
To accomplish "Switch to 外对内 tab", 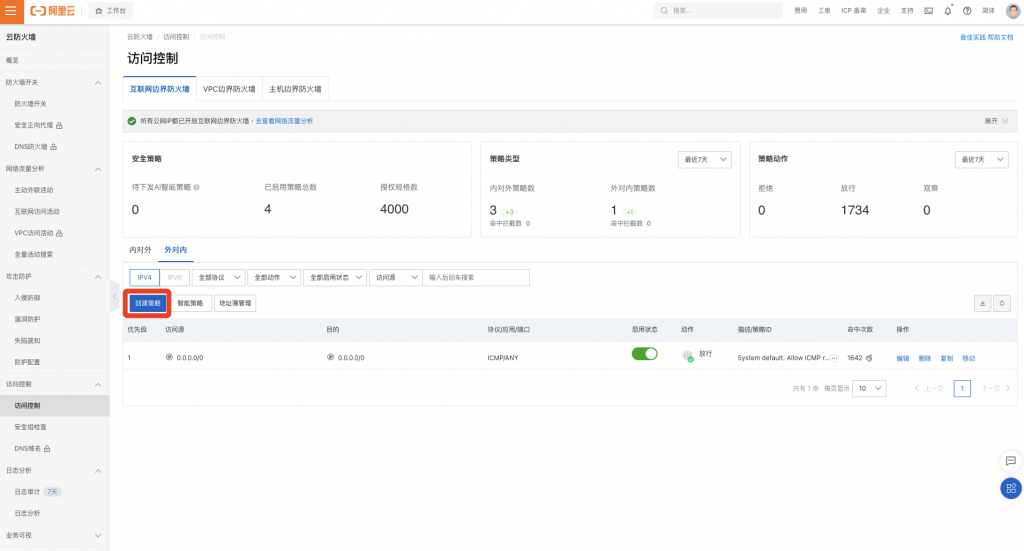I will (176, 250).
